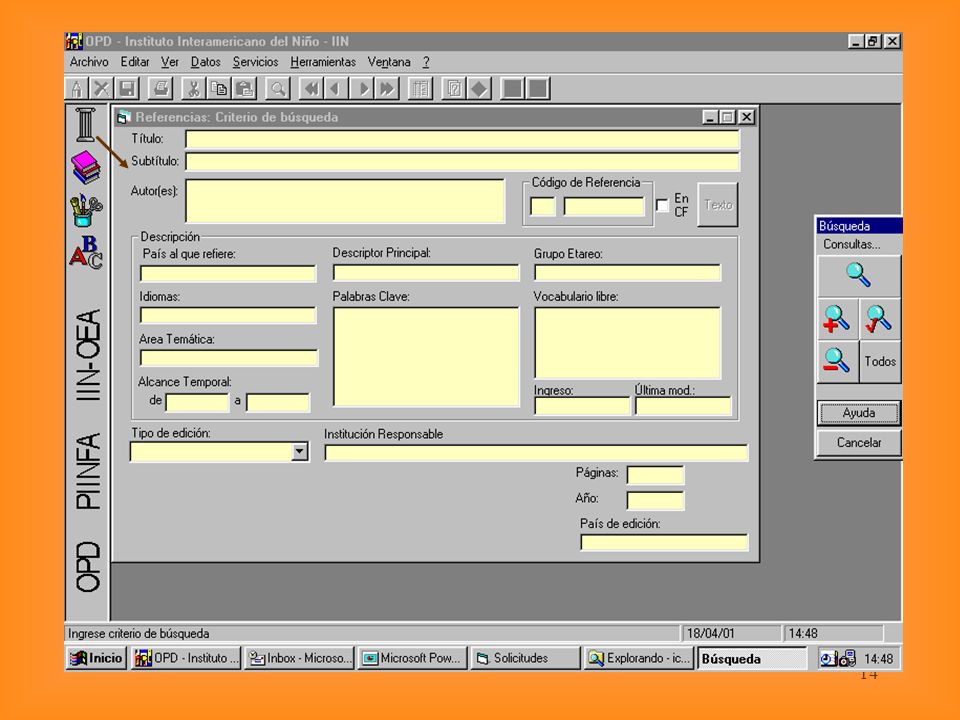Click the Año input field
Viewport: 960px width, 720px height.
[x=655, y=501]
